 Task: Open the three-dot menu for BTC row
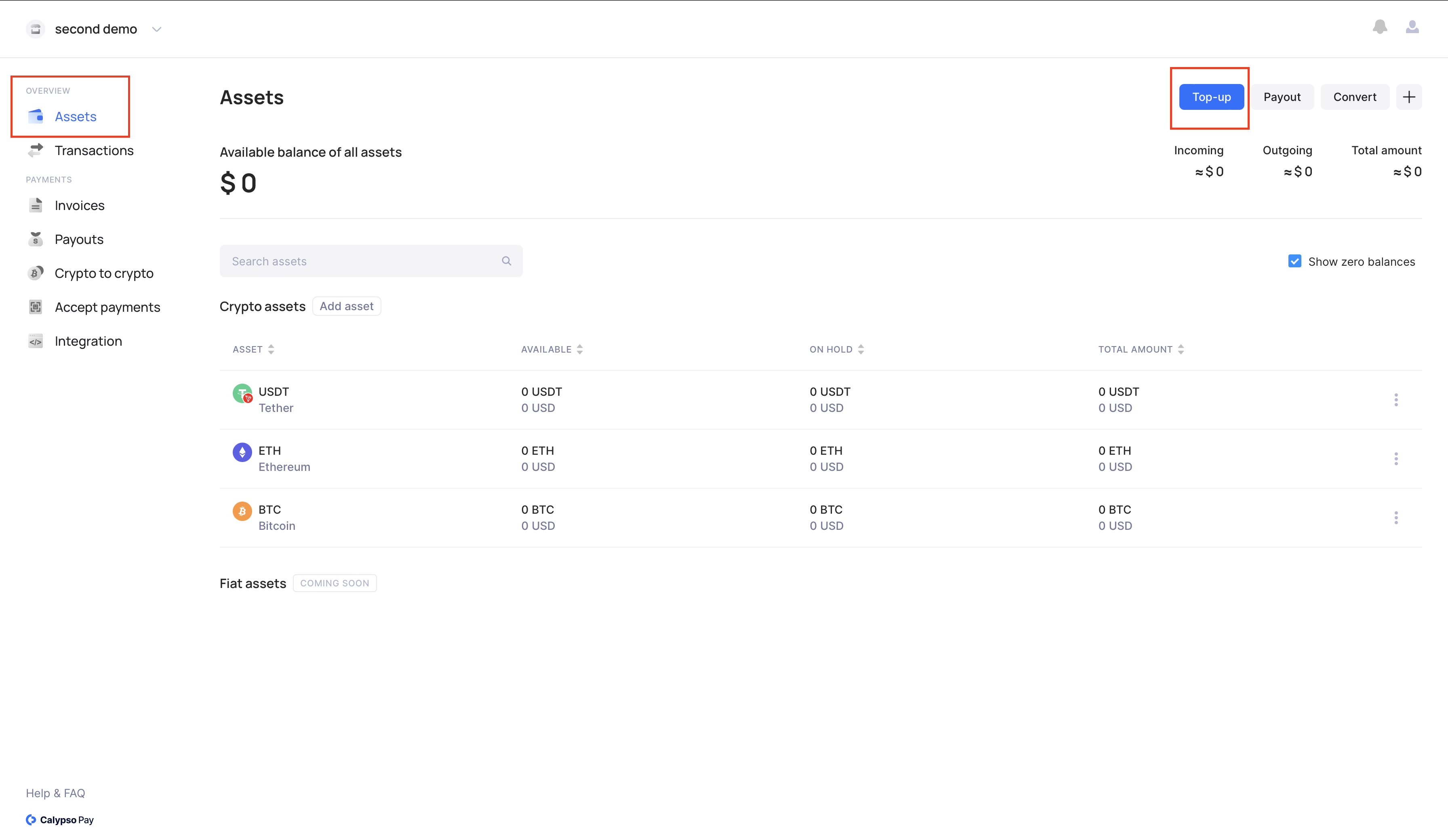coord(1396,518)
